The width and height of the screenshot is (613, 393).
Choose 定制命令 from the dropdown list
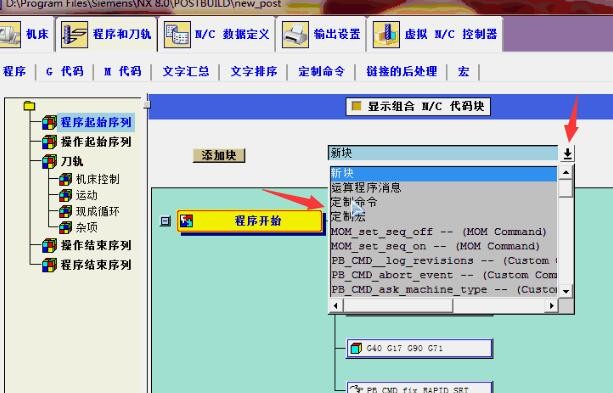point(354,202)
